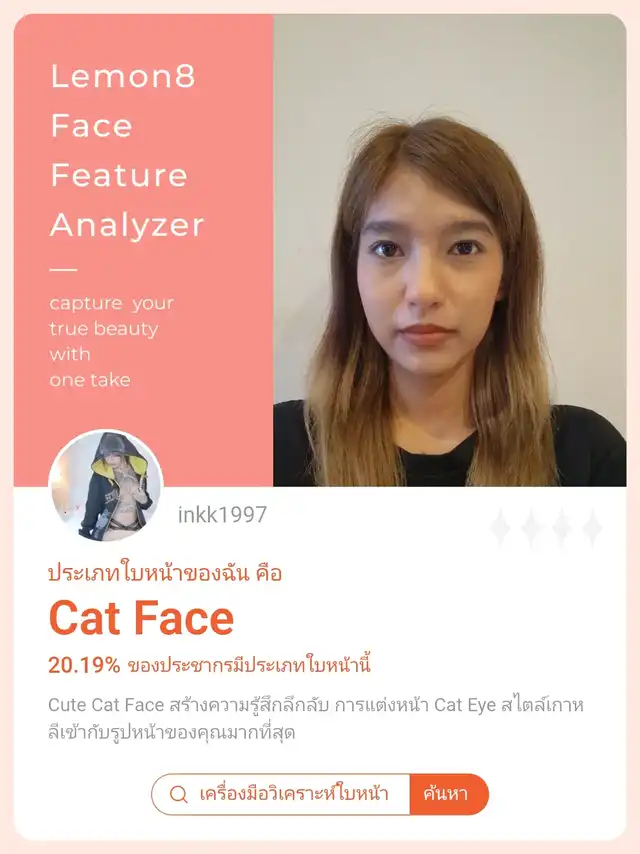Open the inkk1997 username profile
The height and width of the screenshot is (854, 640).
tap(222, 515)
